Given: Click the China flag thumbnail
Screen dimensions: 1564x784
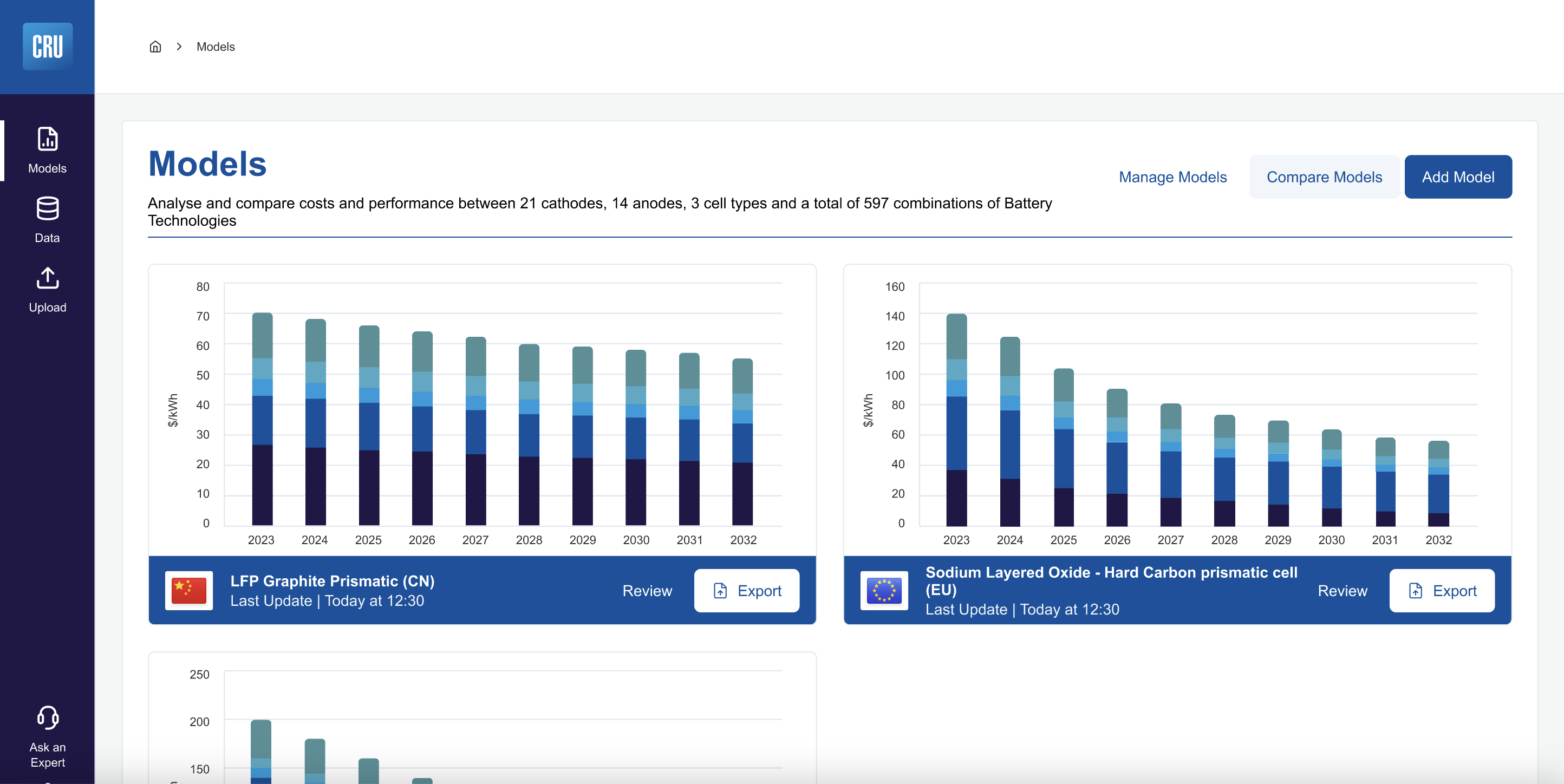Looking at the screenshot, I should click(x=189, y=590).
